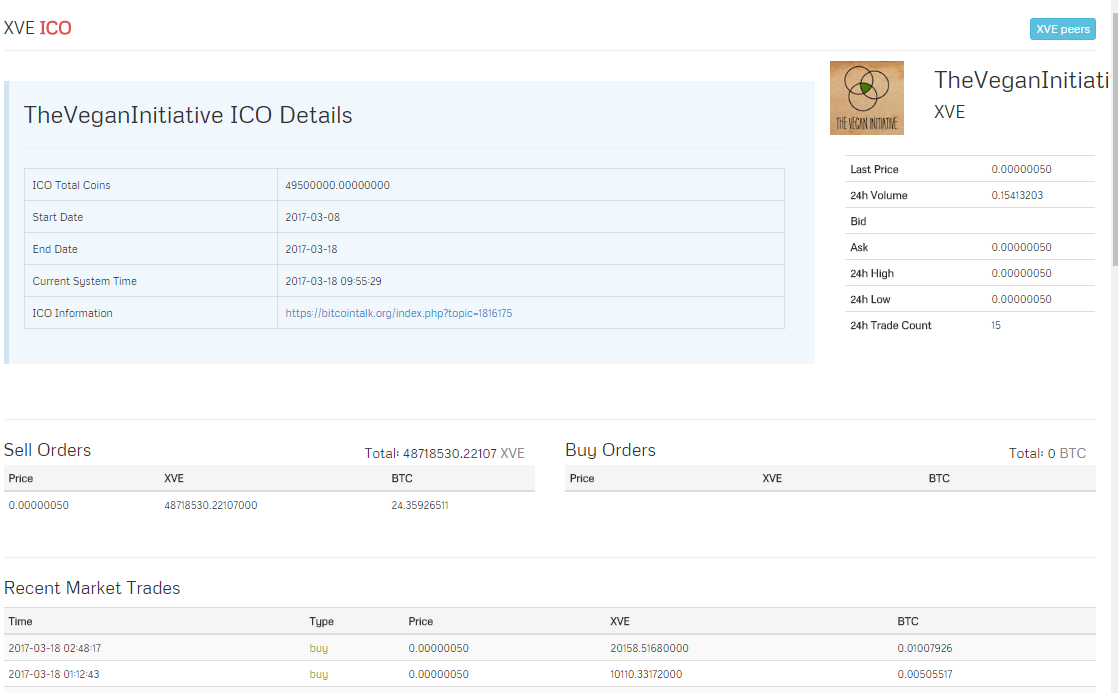Screen dimensions: 1118x693
Task: Click the Sell Orders BTC column header
Action: (x=401, y=478)
